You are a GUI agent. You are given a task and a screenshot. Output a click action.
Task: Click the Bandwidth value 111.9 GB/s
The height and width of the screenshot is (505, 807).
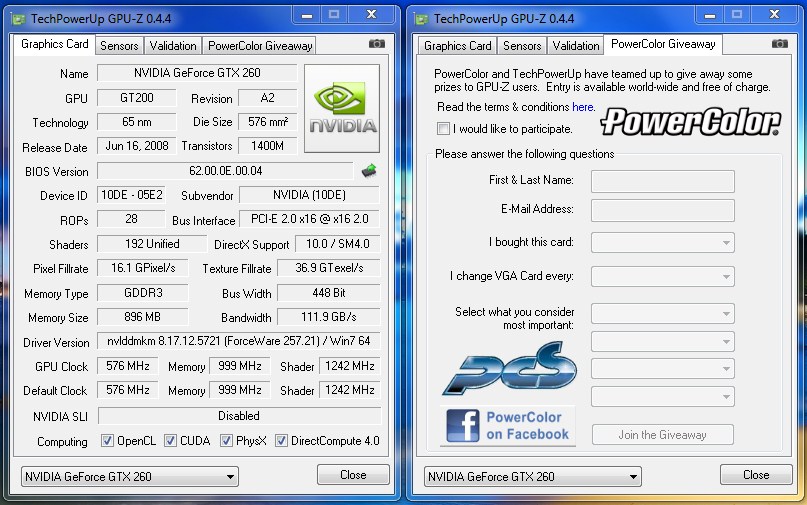tap(328, 317)
